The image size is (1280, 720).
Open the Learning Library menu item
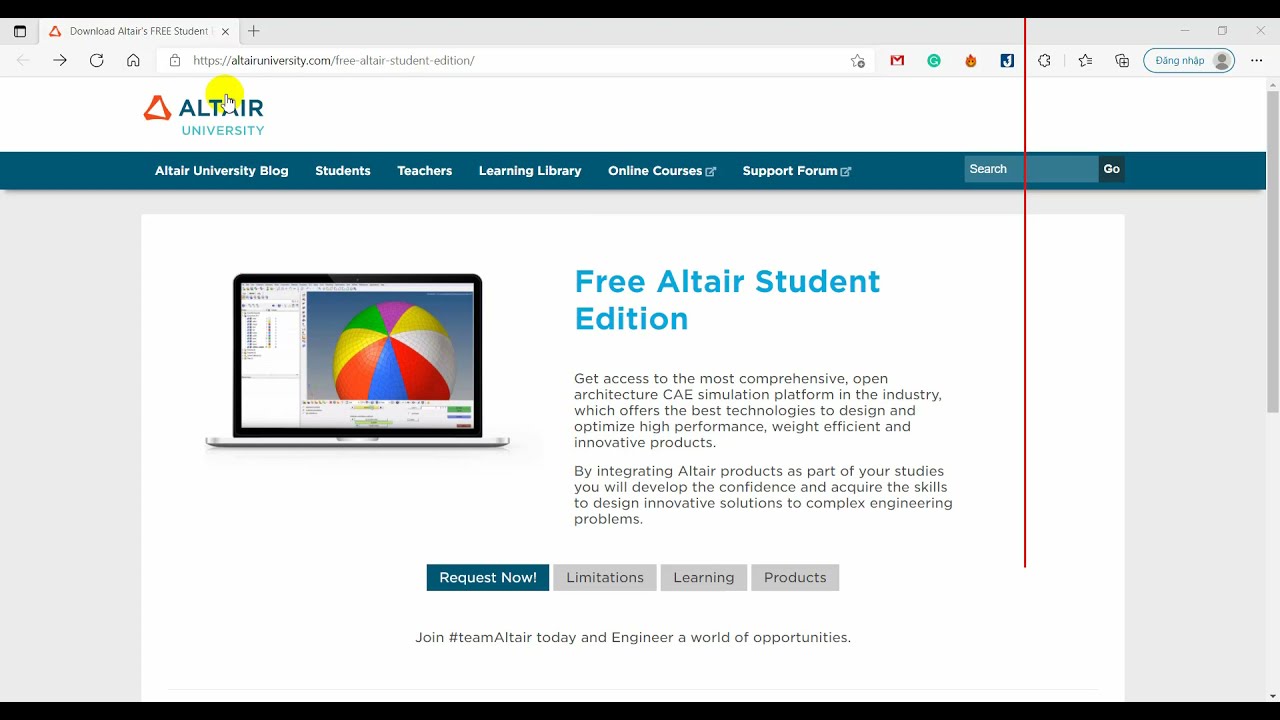point(530,171)
